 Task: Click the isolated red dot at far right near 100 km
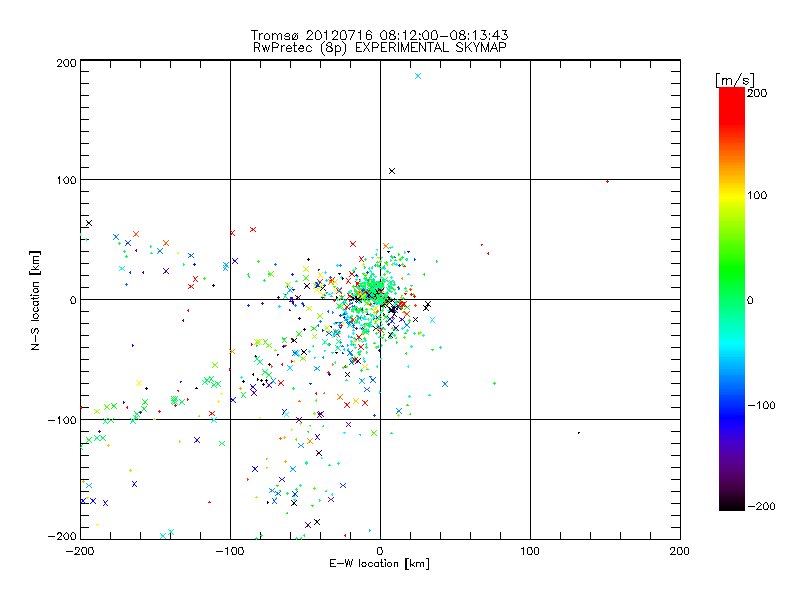click(607, 181)
